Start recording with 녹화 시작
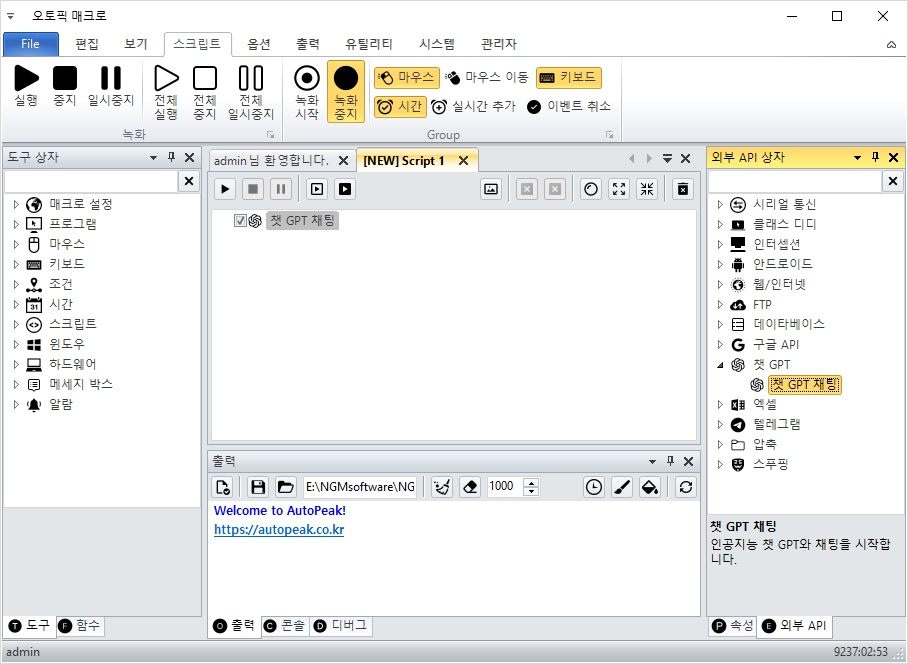 coord(307,93)
